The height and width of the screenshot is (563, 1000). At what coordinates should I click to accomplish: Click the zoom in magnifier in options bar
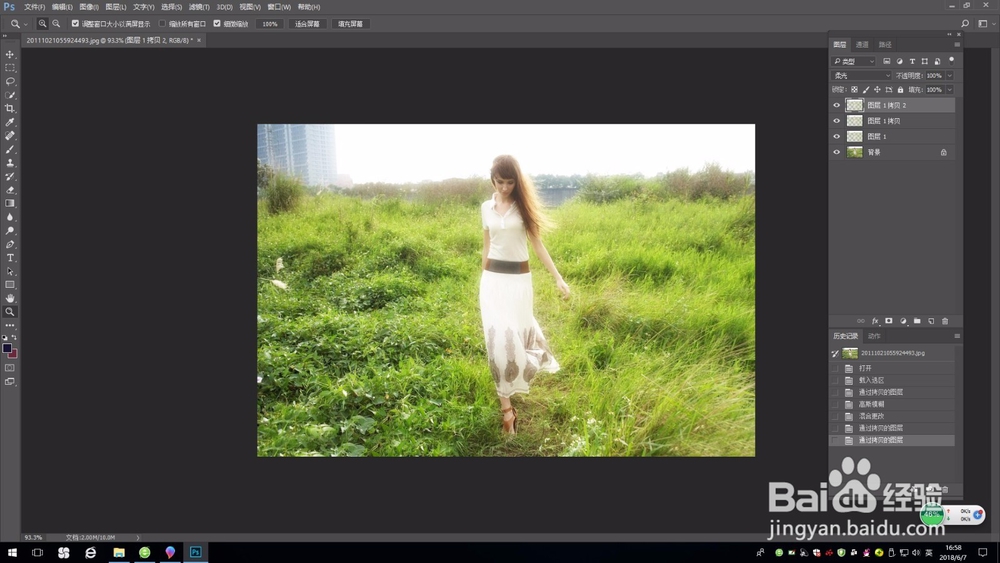(42, 24)
